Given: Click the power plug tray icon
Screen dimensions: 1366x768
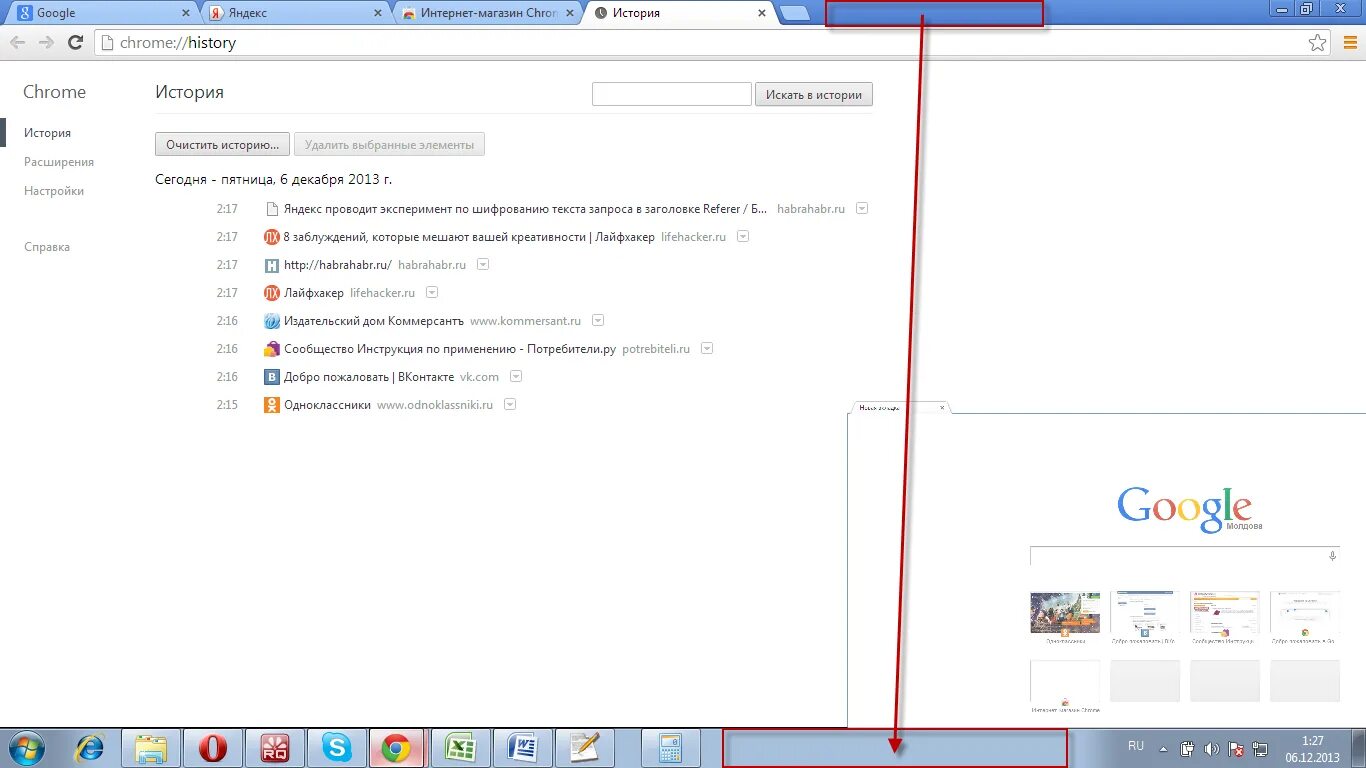Looking at the screenshot, I should pyautogui.click(x=1188, y=749).
